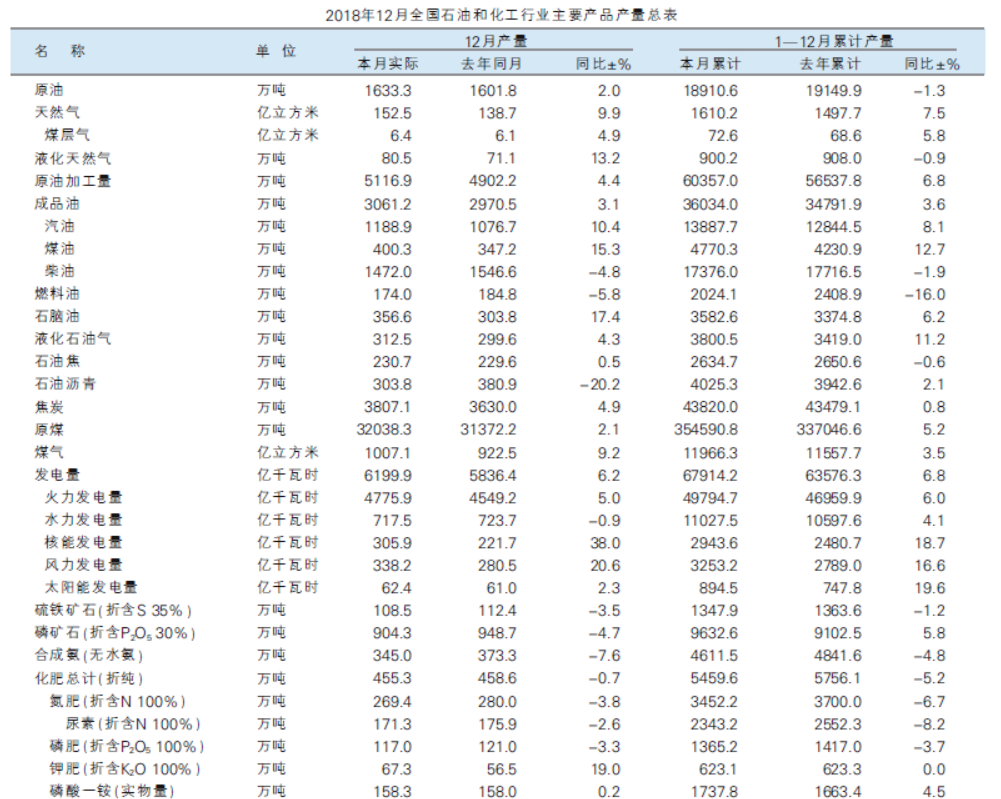Click the row label "化肥总计(折纯)"

click(x=89, y=678)
